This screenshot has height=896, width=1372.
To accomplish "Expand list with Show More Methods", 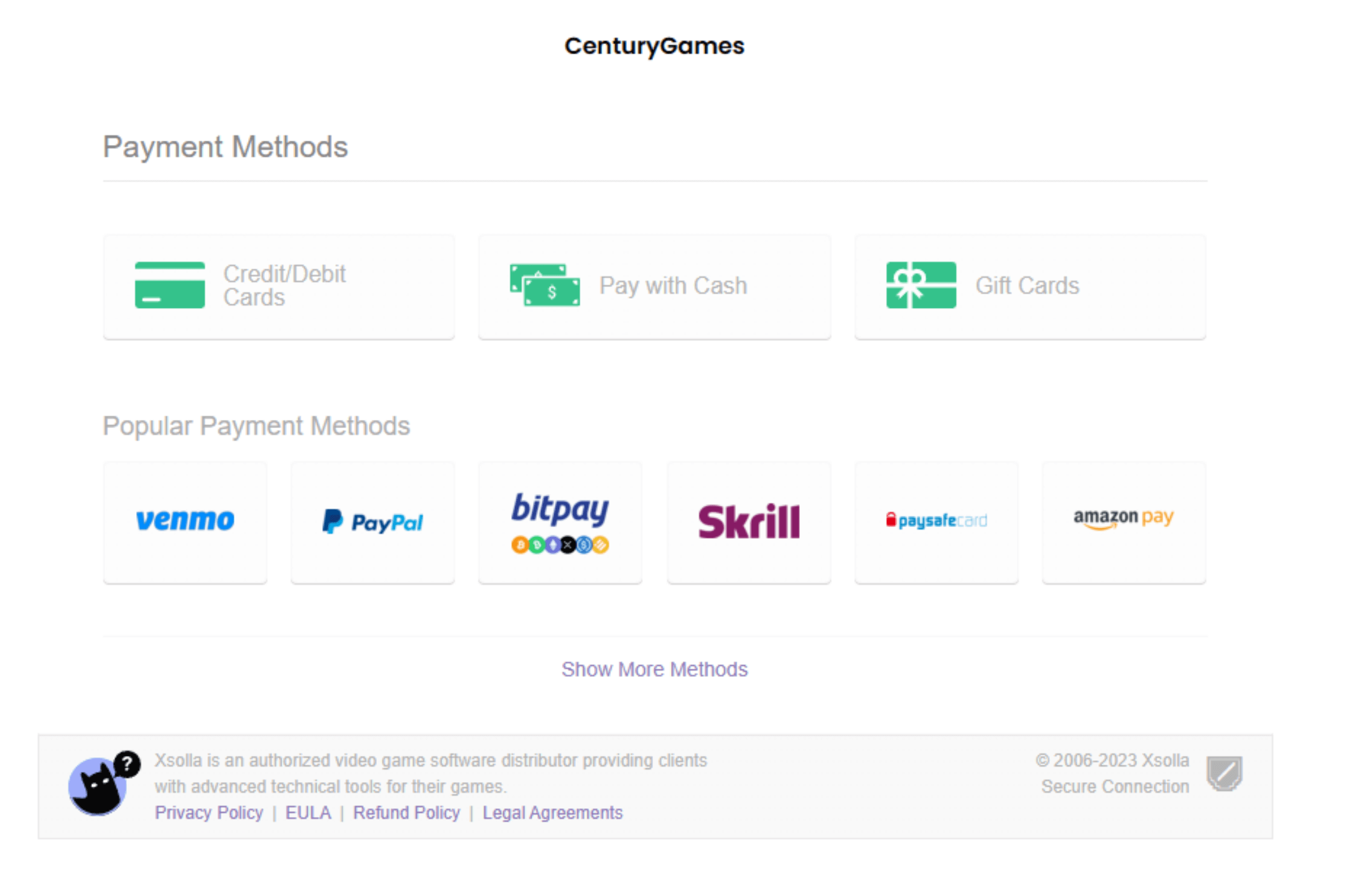I will coord(654,670).
